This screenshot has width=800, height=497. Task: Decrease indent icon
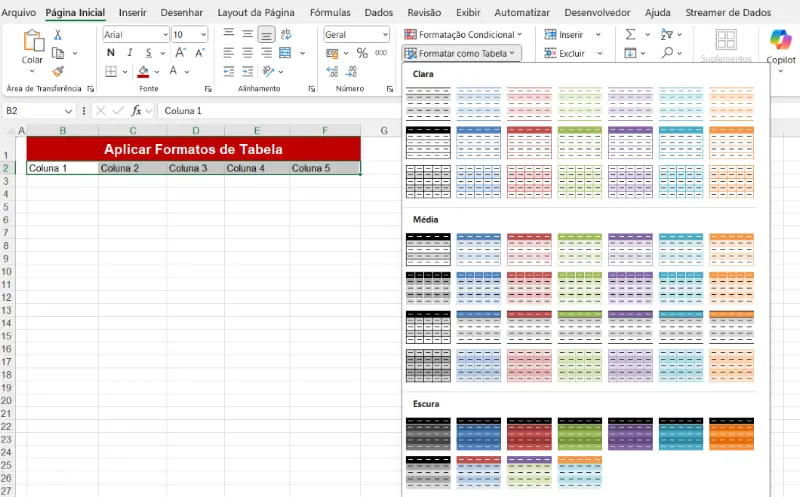[x=229, y=71]
